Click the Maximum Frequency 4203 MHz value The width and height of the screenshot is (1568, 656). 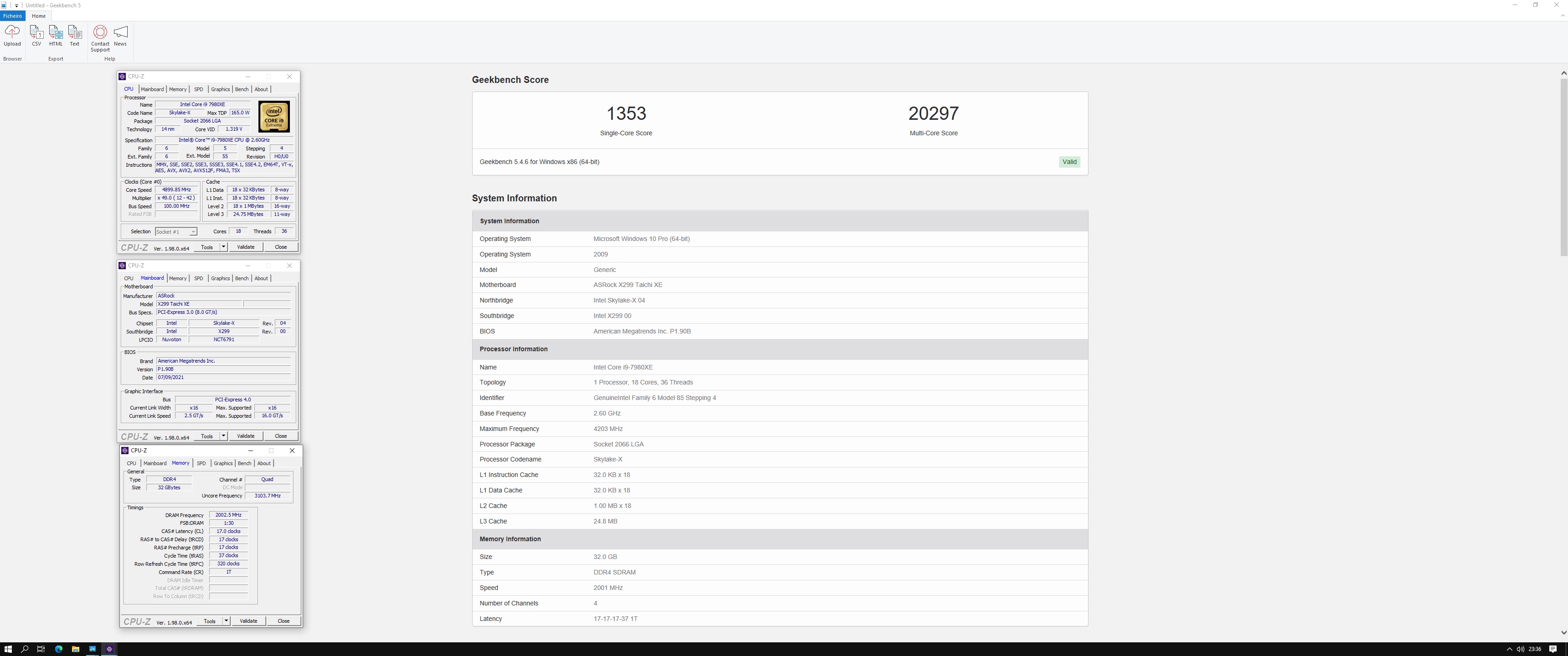tap(608, 429)
